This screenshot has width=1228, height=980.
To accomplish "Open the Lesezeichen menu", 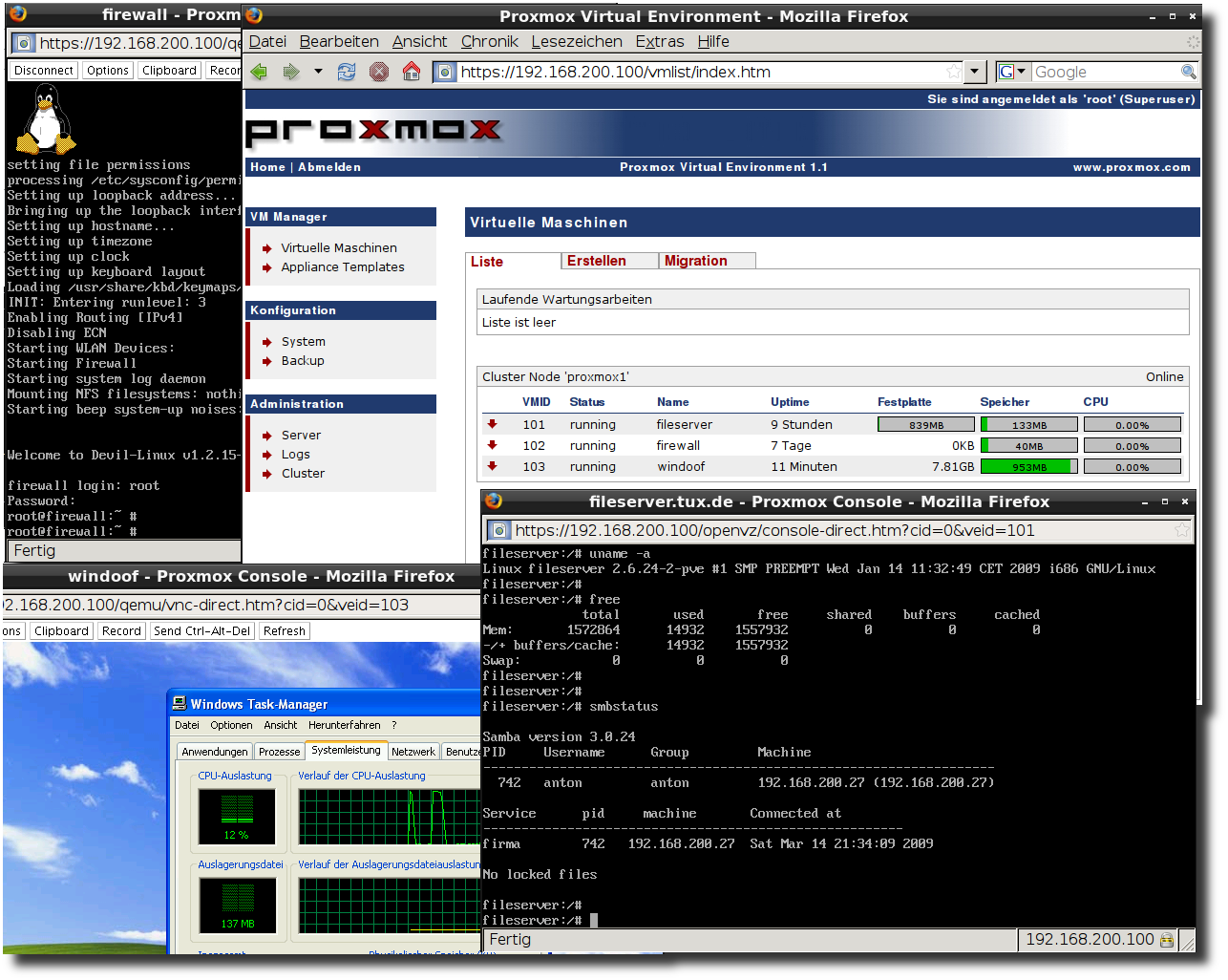I will [577, 41].
